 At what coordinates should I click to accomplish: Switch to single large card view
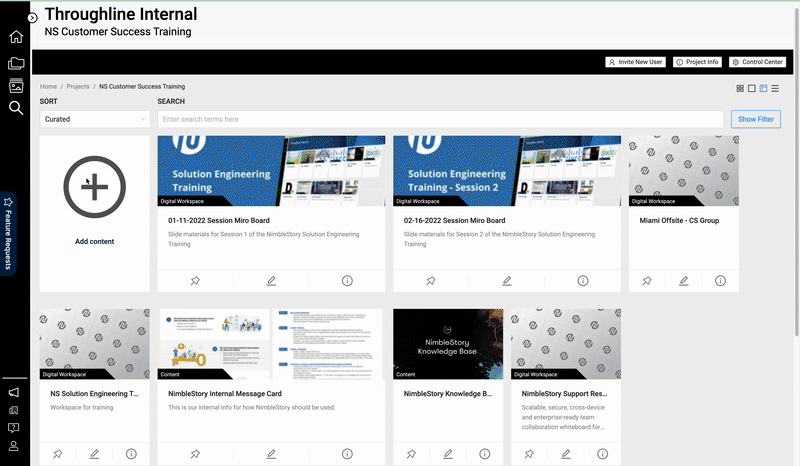coord(752,88)
